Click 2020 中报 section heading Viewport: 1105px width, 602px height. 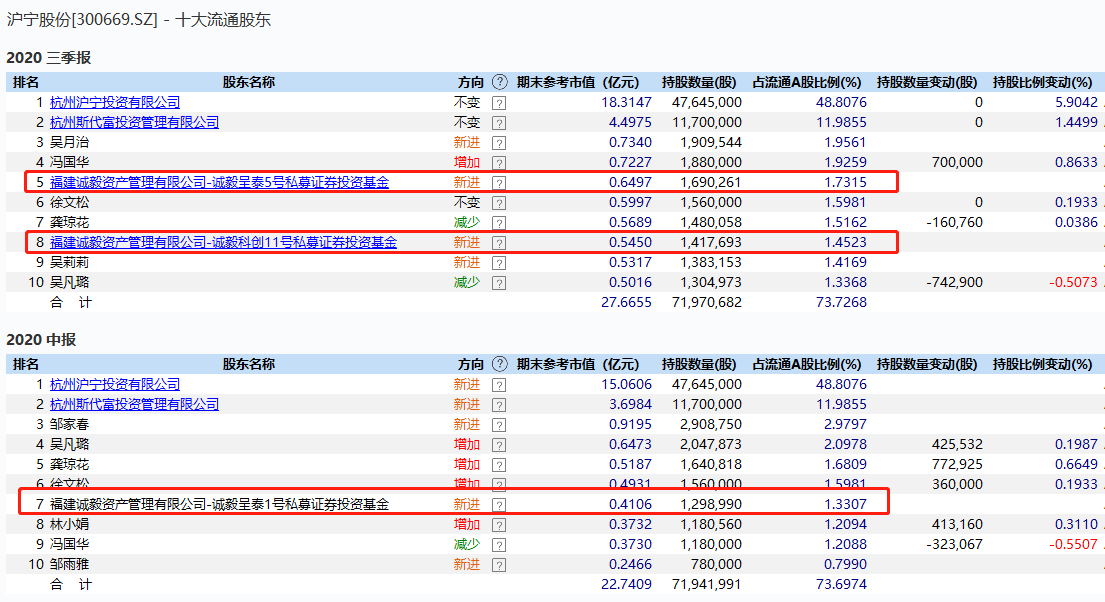[41, 339]
